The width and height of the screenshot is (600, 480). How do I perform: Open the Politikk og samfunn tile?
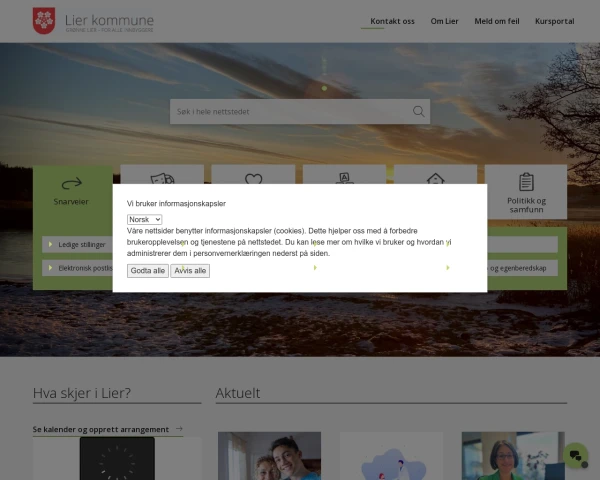tap(526, 192)
